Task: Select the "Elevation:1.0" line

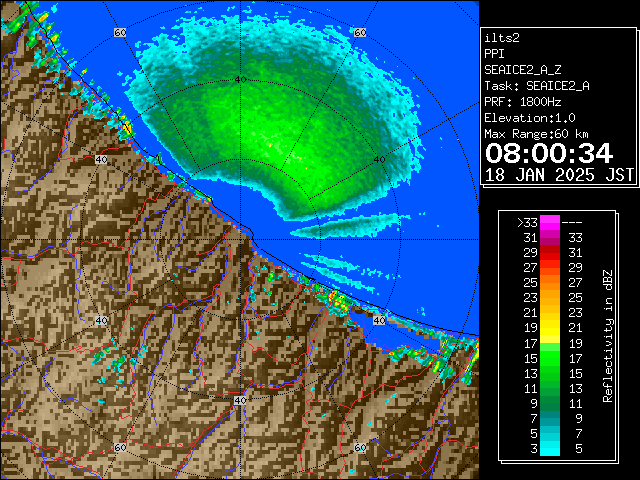Action: (x=530, y=118)
